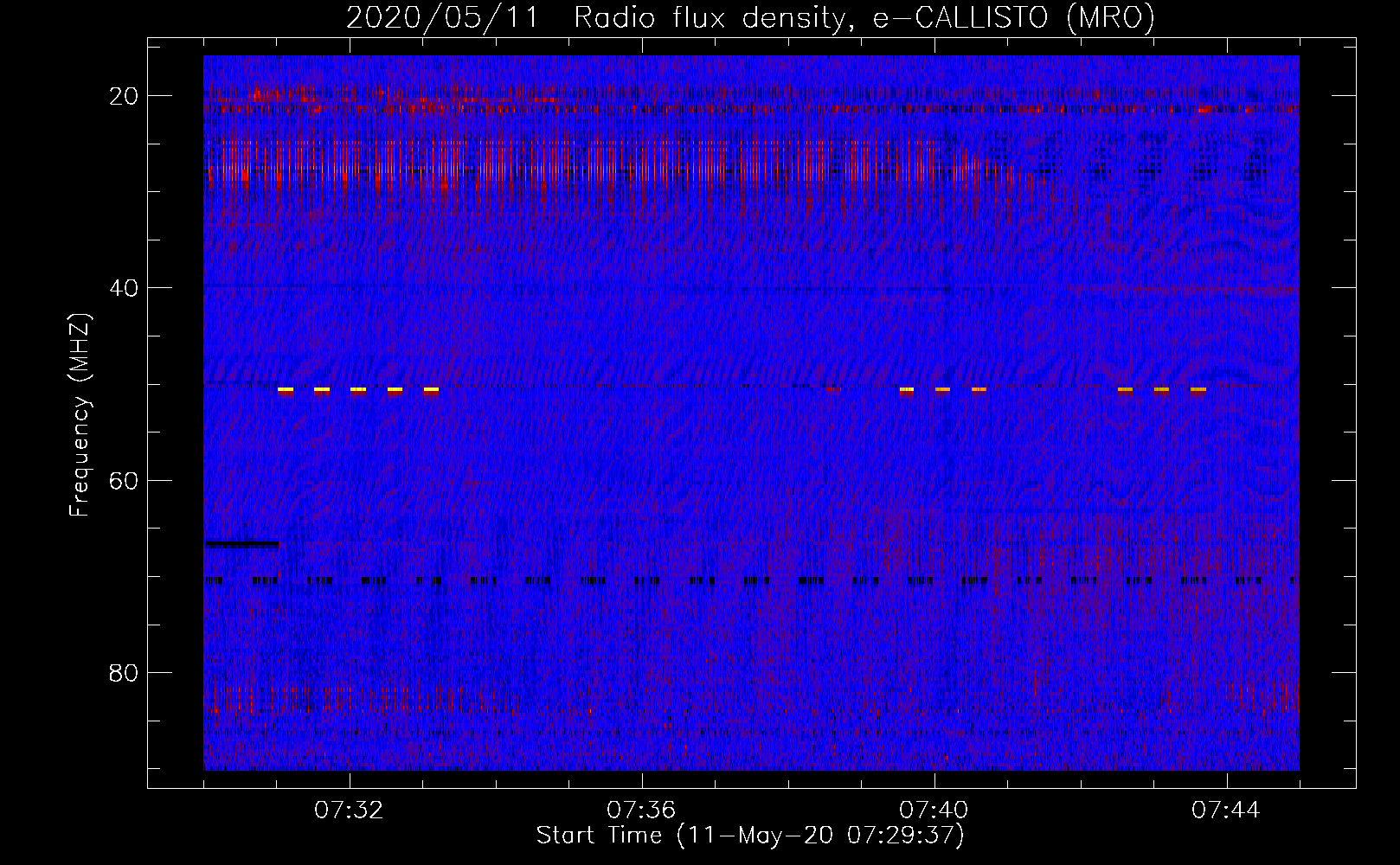Select the 80 MHz frequency tick label

124,673
